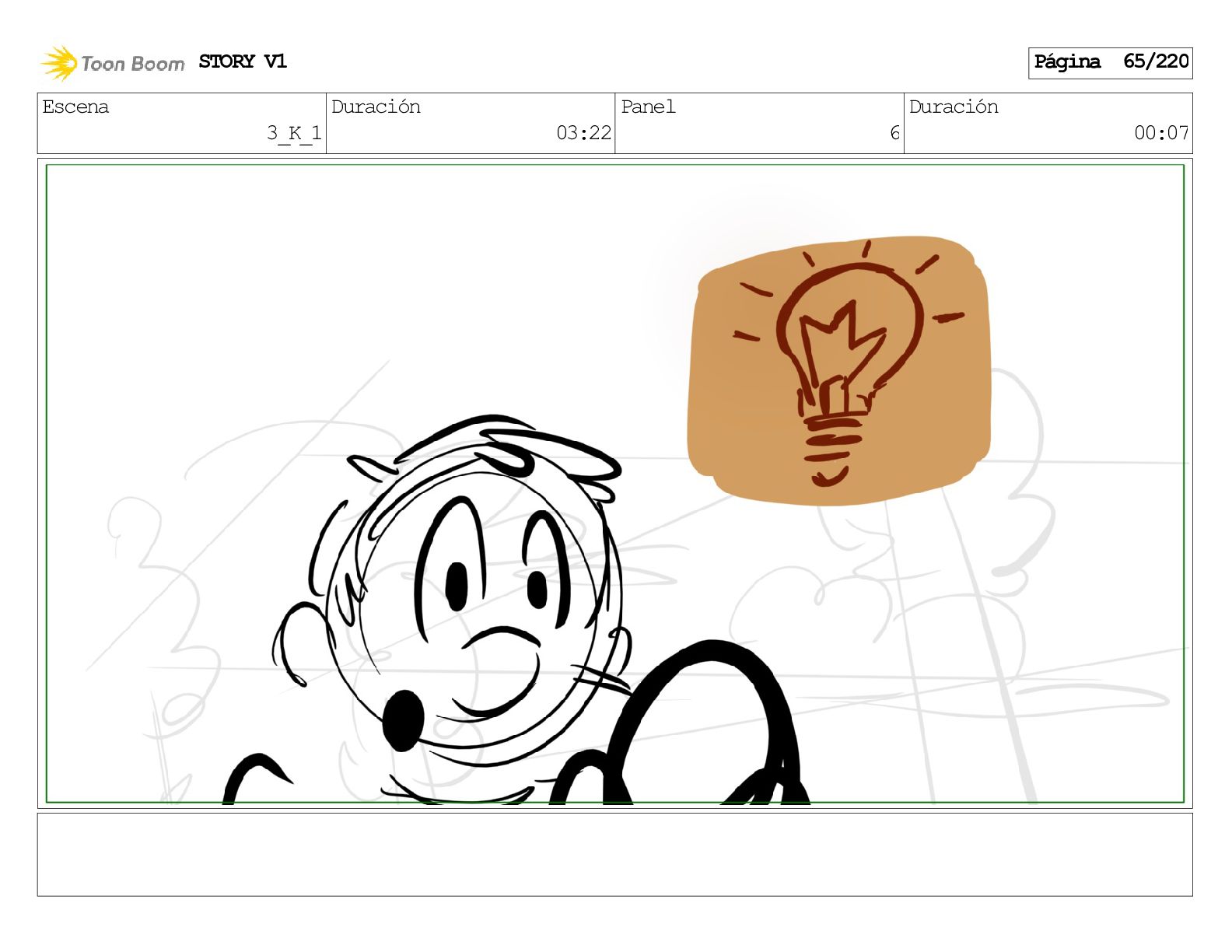Click the empty notes box below panel
The image size is (1232, 952).
614,855
